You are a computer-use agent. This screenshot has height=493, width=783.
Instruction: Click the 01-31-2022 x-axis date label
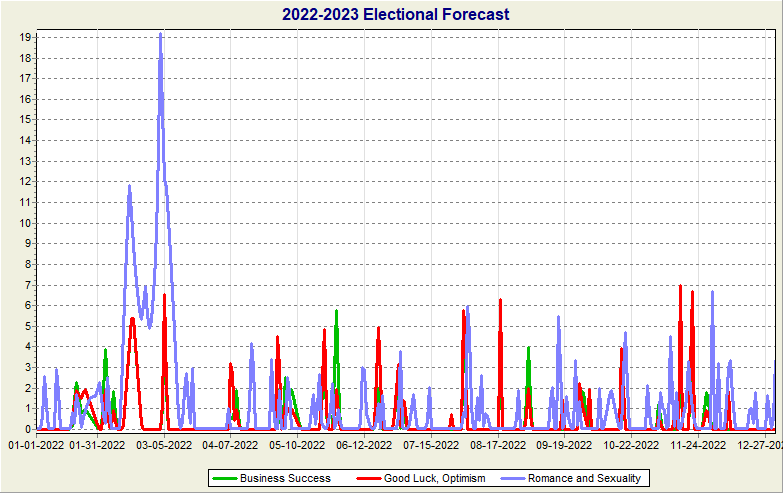coord(97,444)
